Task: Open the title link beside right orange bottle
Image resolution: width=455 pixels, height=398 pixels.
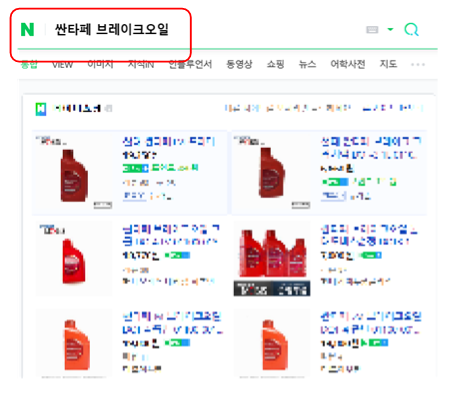Action: coord(371,323)
